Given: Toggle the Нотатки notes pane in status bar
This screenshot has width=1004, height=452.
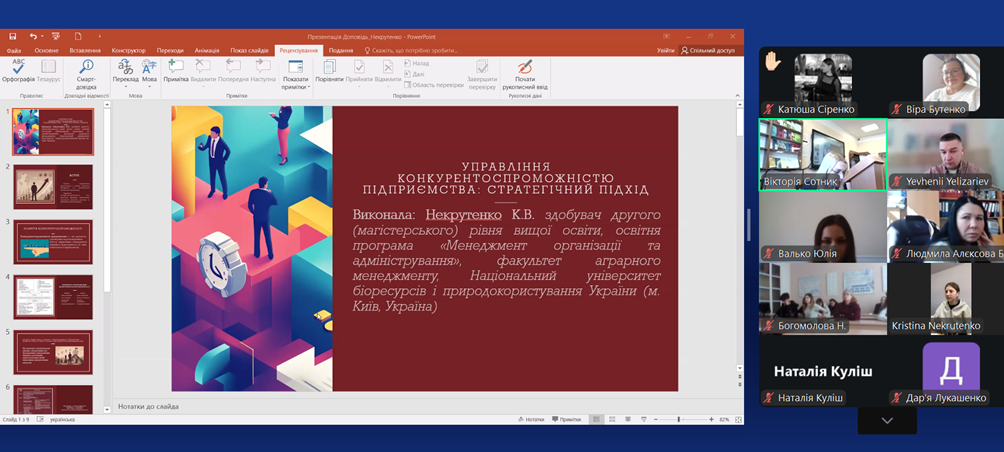Looking at the screenshot, I should point(532,419).
